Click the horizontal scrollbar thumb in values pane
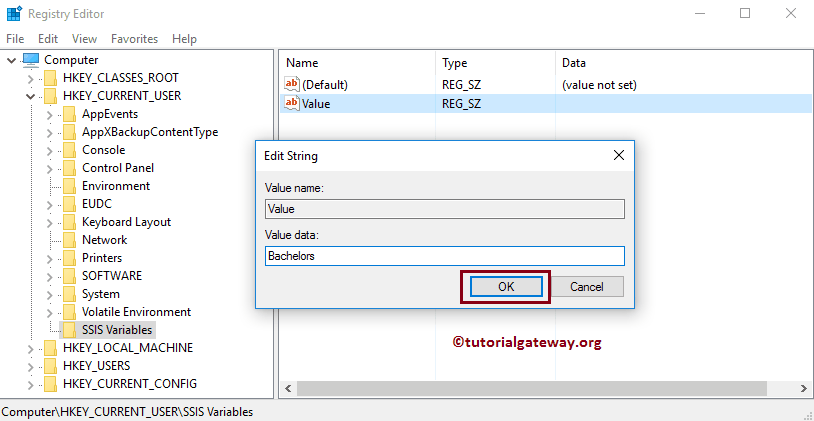This screenshot has width=814, height=421. 532,388
